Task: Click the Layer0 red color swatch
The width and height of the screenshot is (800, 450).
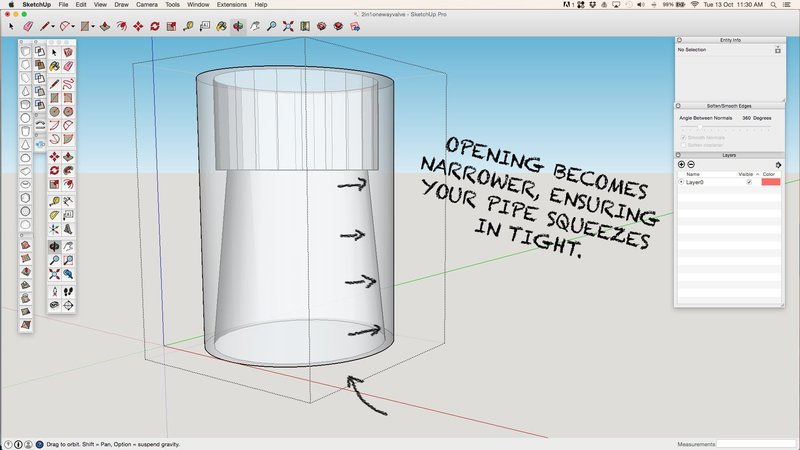Action: (770, 182)
